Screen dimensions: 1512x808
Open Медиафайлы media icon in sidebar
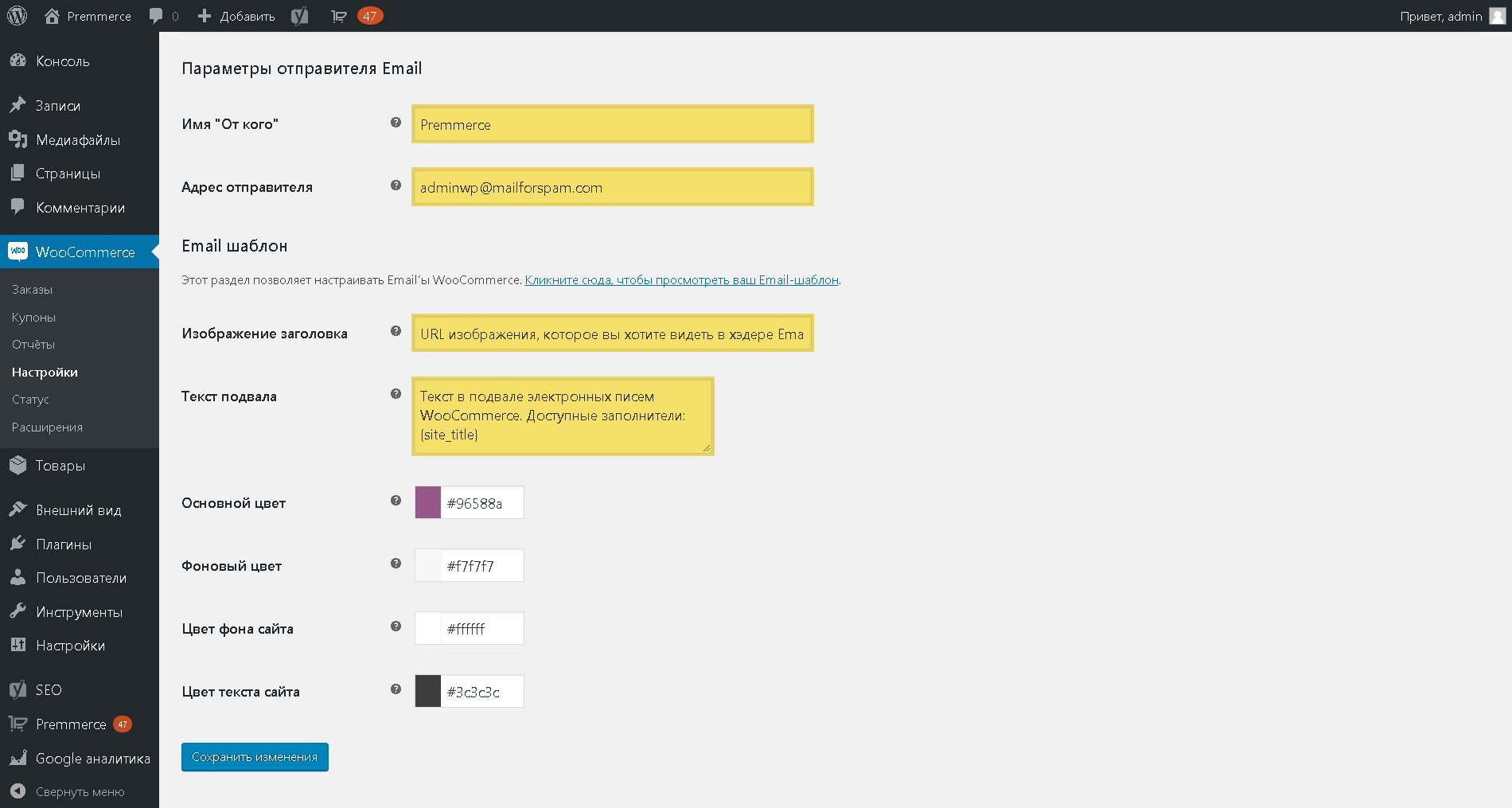click(x=18, y=139)
